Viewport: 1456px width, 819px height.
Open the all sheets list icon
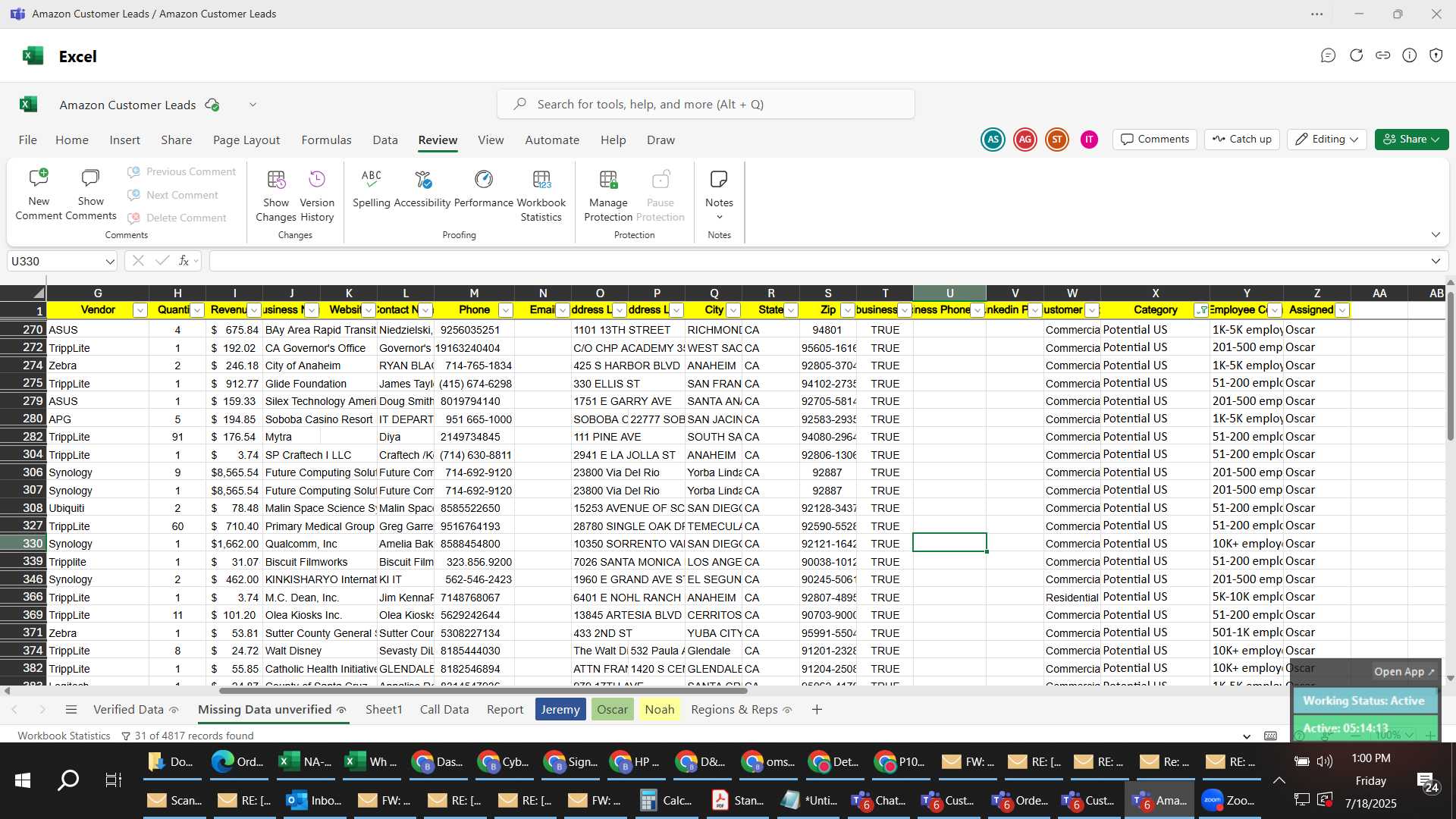coord(71,710)
